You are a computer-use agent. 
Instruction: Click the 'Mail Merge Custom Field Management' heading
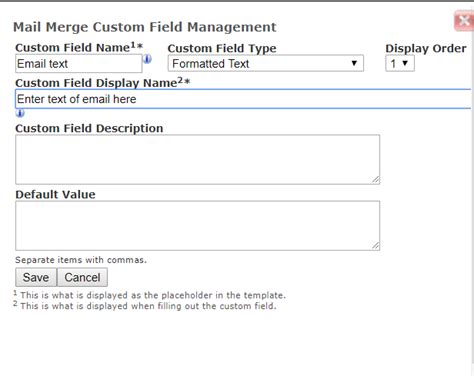[x=145, y=27]
